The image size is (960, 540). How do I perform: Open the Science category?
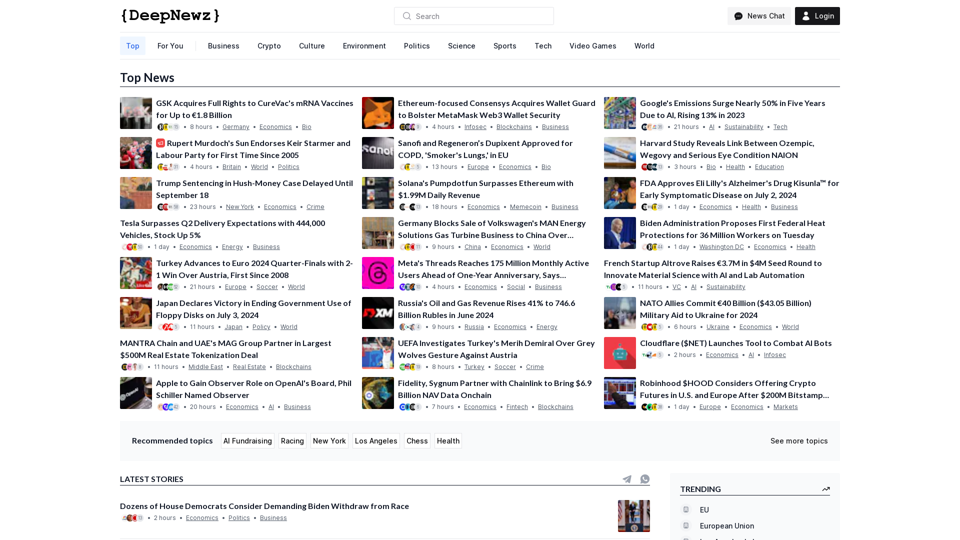click(461, 46)
